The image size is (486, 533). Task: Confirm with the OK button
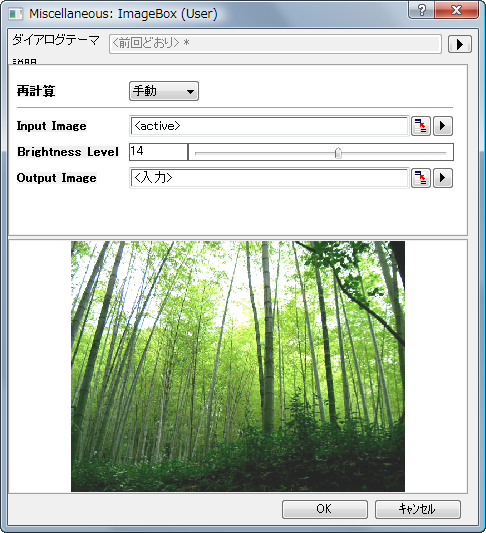[325, 509]
